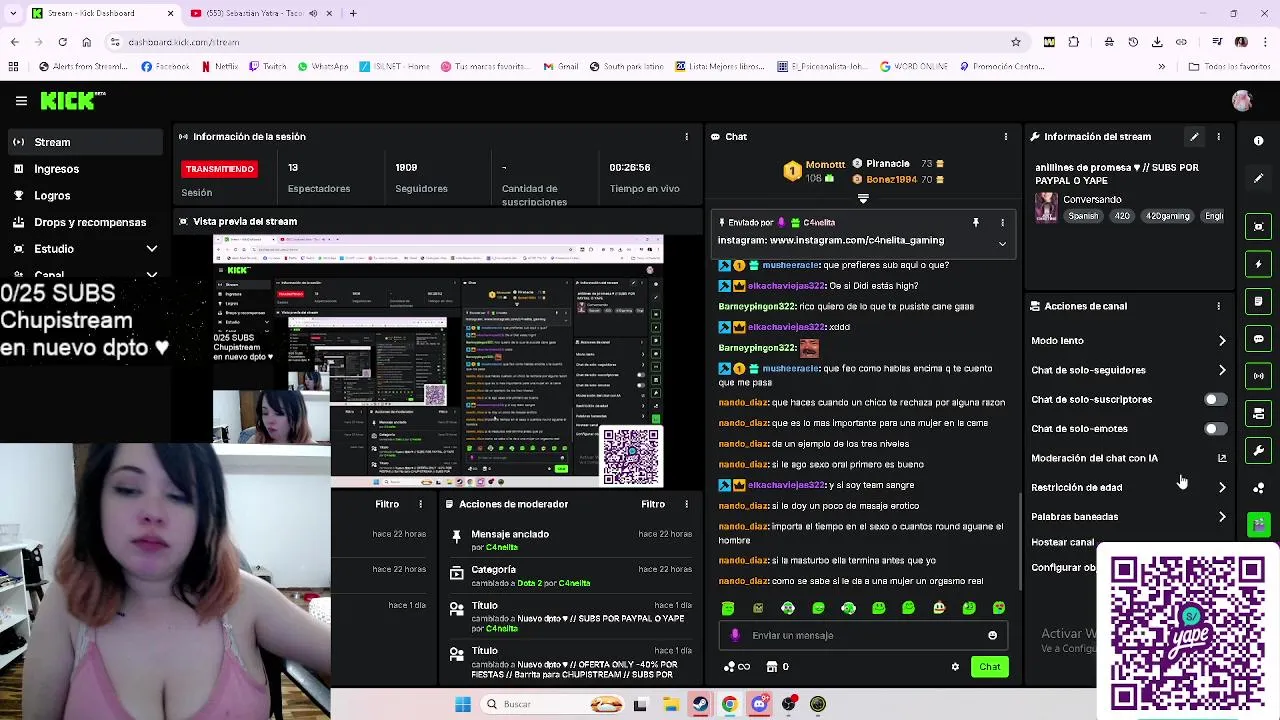Open Filtro in moderator actions panel
The height and width of the screenshot is (720, 1280).
point(653,504)
